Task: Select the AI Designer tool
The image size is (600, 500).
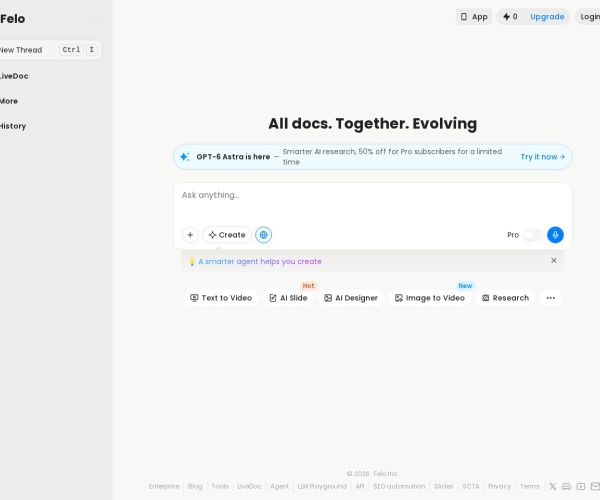Action: [x=351, y=298]
